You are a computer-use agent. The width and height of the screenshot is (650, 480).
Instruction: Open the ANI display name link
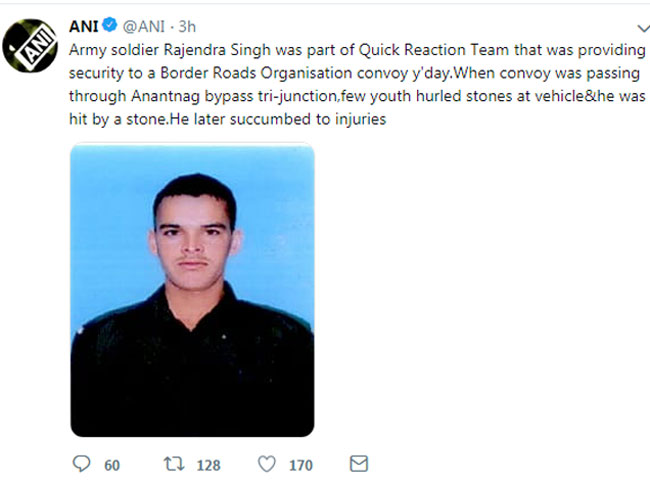pyautogui.click(x=84, y=27)
